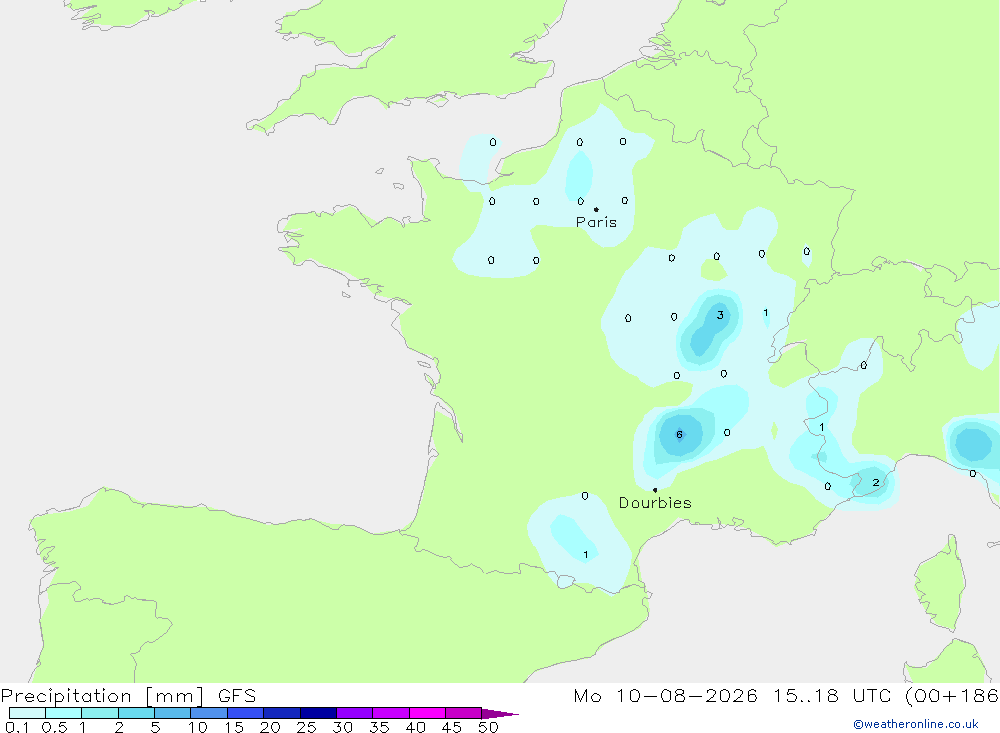Screen dimensions: 1000x733
Task: Open the weatheronline.co.uk copyright link
Action: (x=916, y=724)
